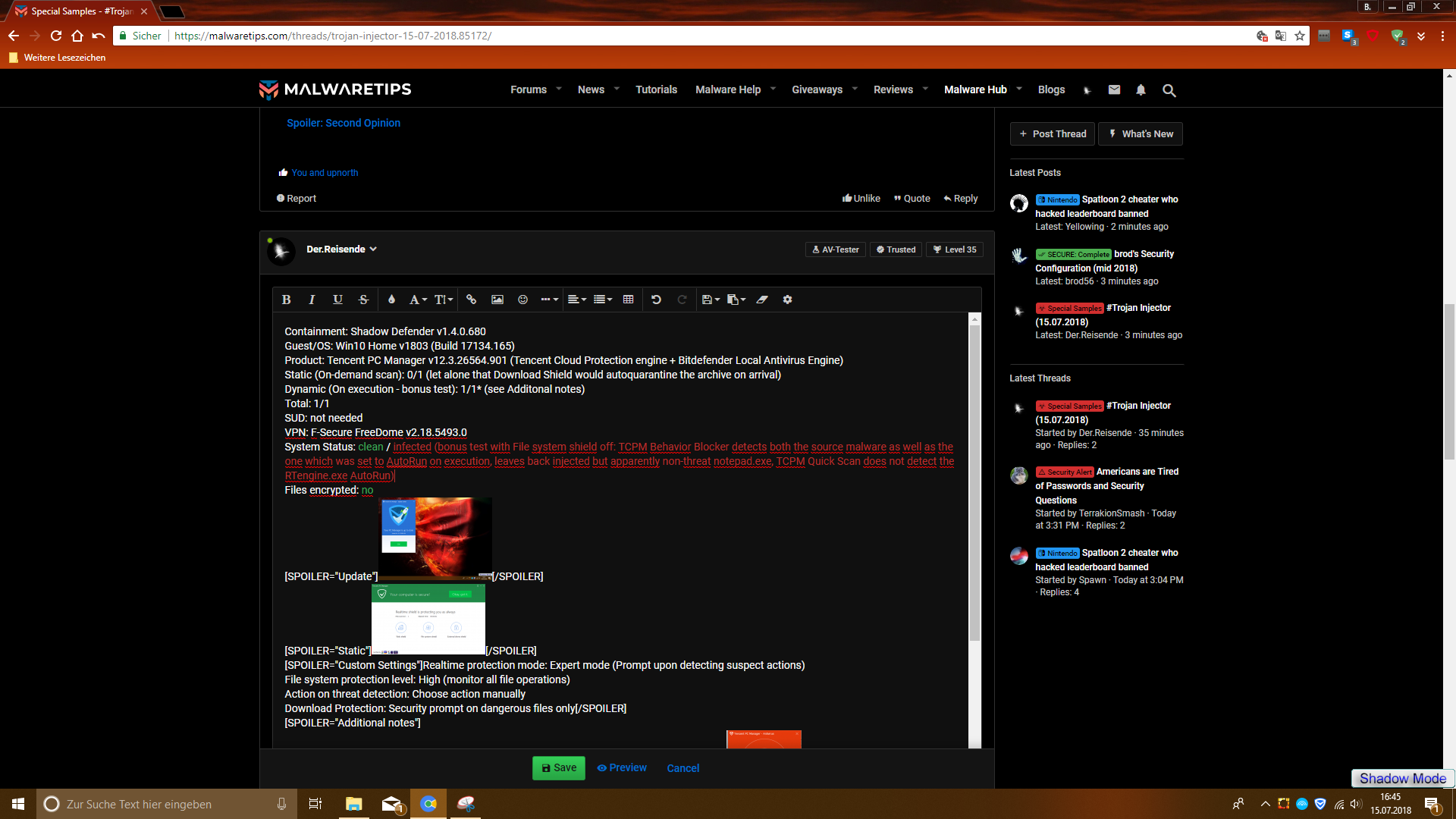Screen dimensions: 1456x819
Task: Go to Tutorials
Action: [656, 89]
